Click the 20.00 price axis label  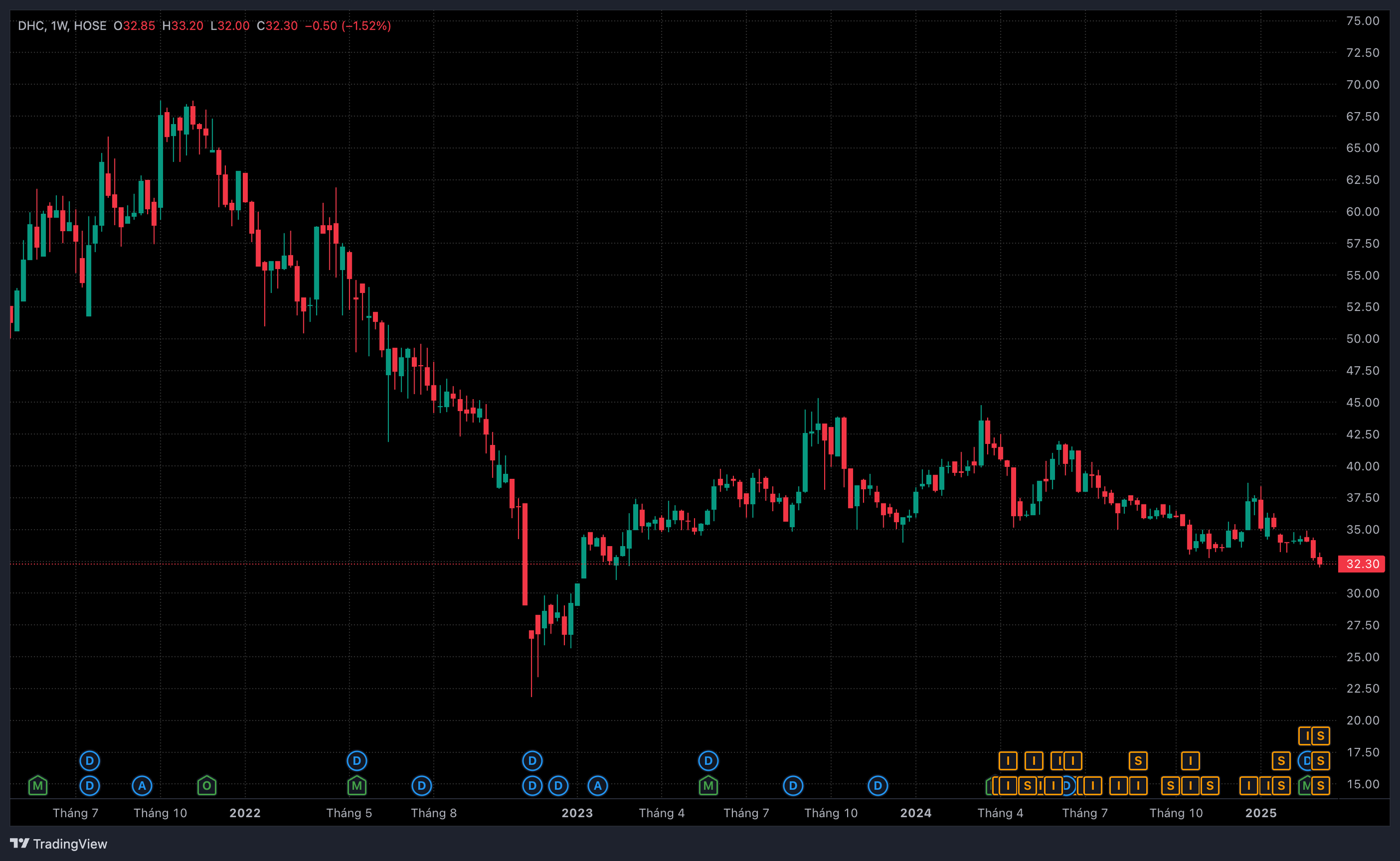click(x=1362, y=721)
